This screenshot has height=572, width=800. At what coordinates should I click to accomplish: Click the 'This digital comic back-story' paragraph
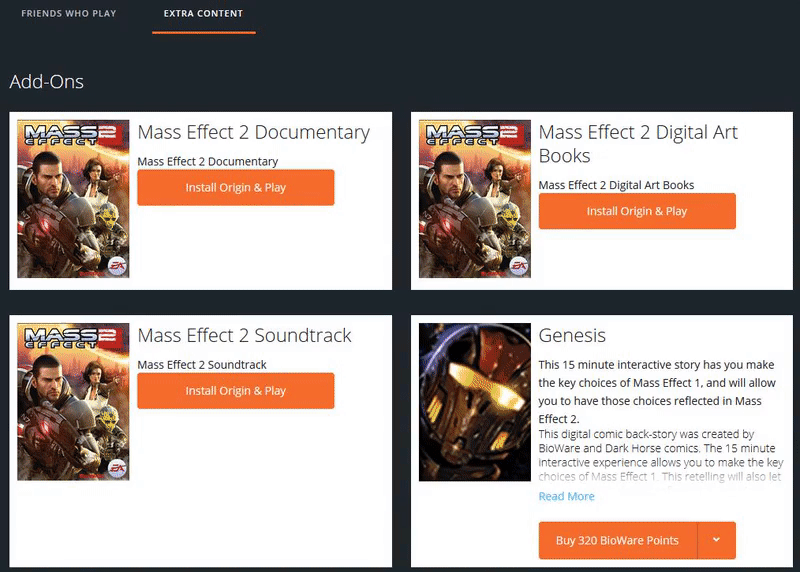661,455
